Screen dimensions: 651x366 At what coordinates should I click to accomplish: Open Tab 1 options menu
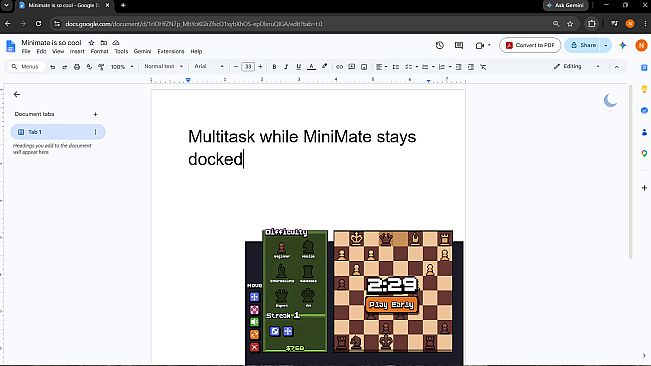point(95,132)
